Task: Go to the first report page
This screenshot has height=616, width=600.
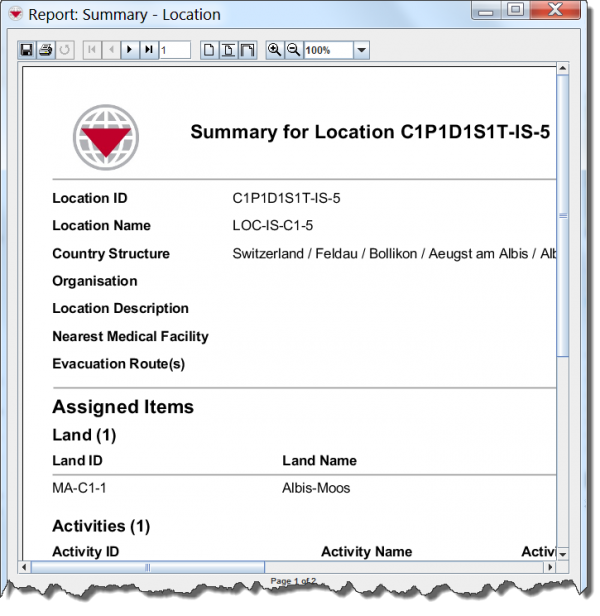Action: coord(93,50)
